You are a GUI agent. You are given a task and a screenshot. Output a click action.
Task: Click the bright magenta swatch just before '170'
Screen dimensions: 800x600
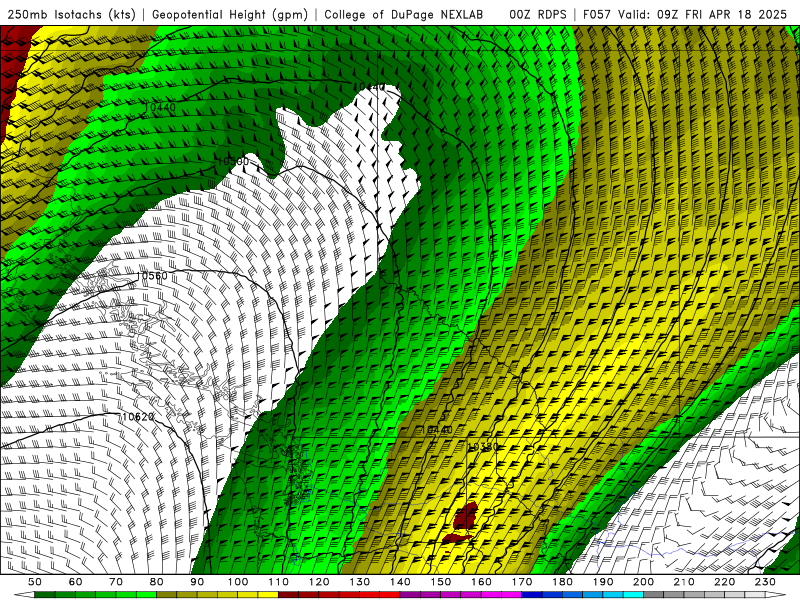pos(512,595)
